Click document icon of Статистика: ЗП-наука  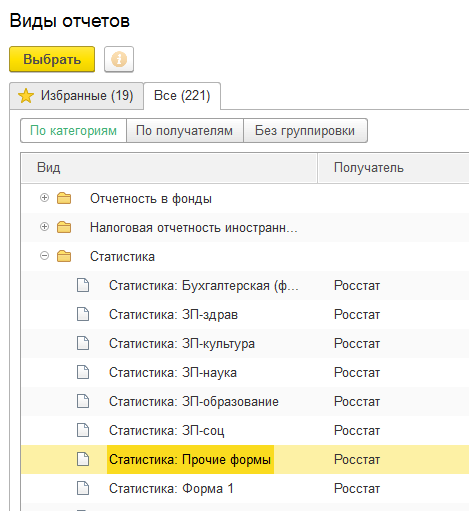(83, 372)
